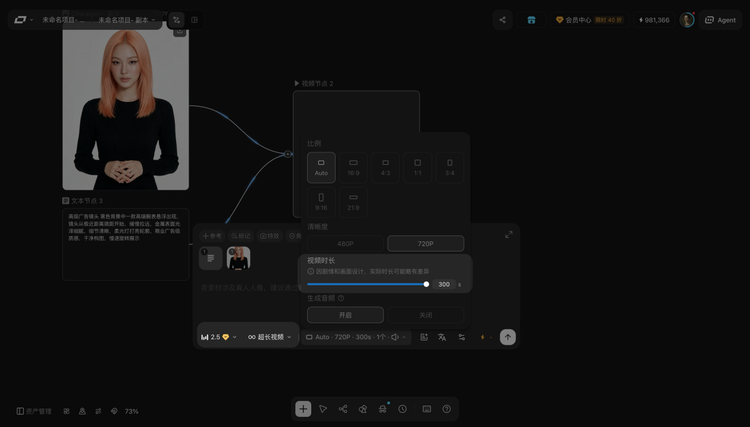Click the 参考 add reference button
This screenshot has width=750, height=427.
point(212,236)
